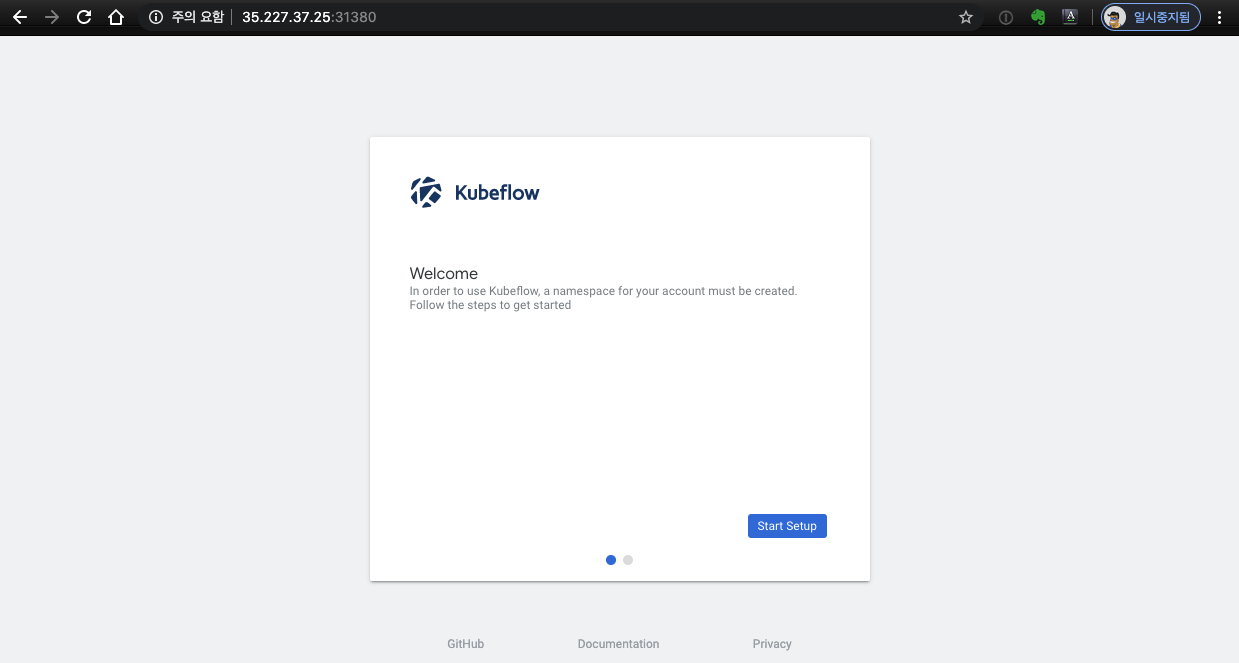Open the Chrome three-dot menu
The width and height of the screenshot is (1239, 663).
(1219, 17)
